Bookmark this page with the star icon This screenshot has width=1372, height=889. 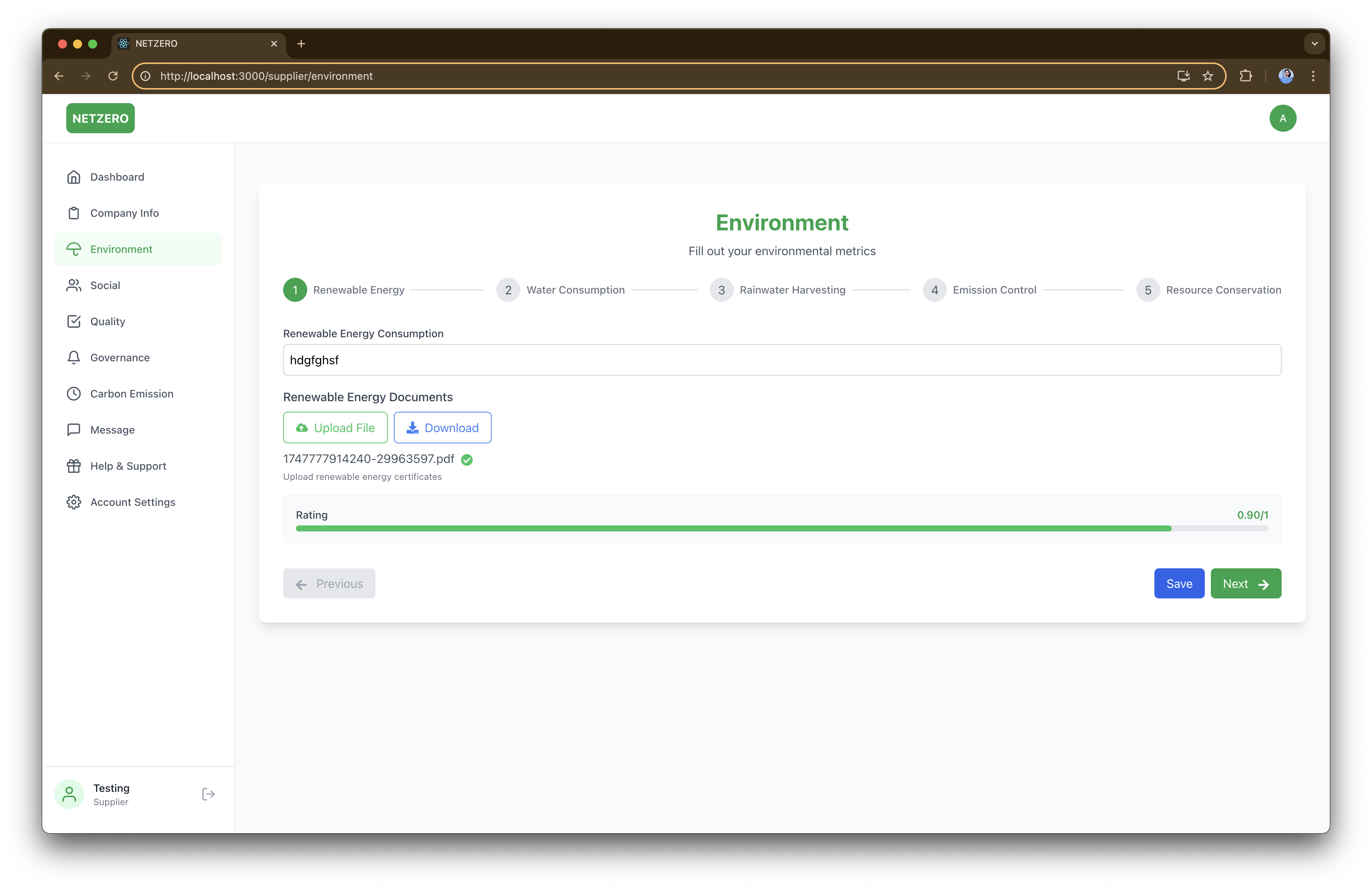coord(1208,76)
